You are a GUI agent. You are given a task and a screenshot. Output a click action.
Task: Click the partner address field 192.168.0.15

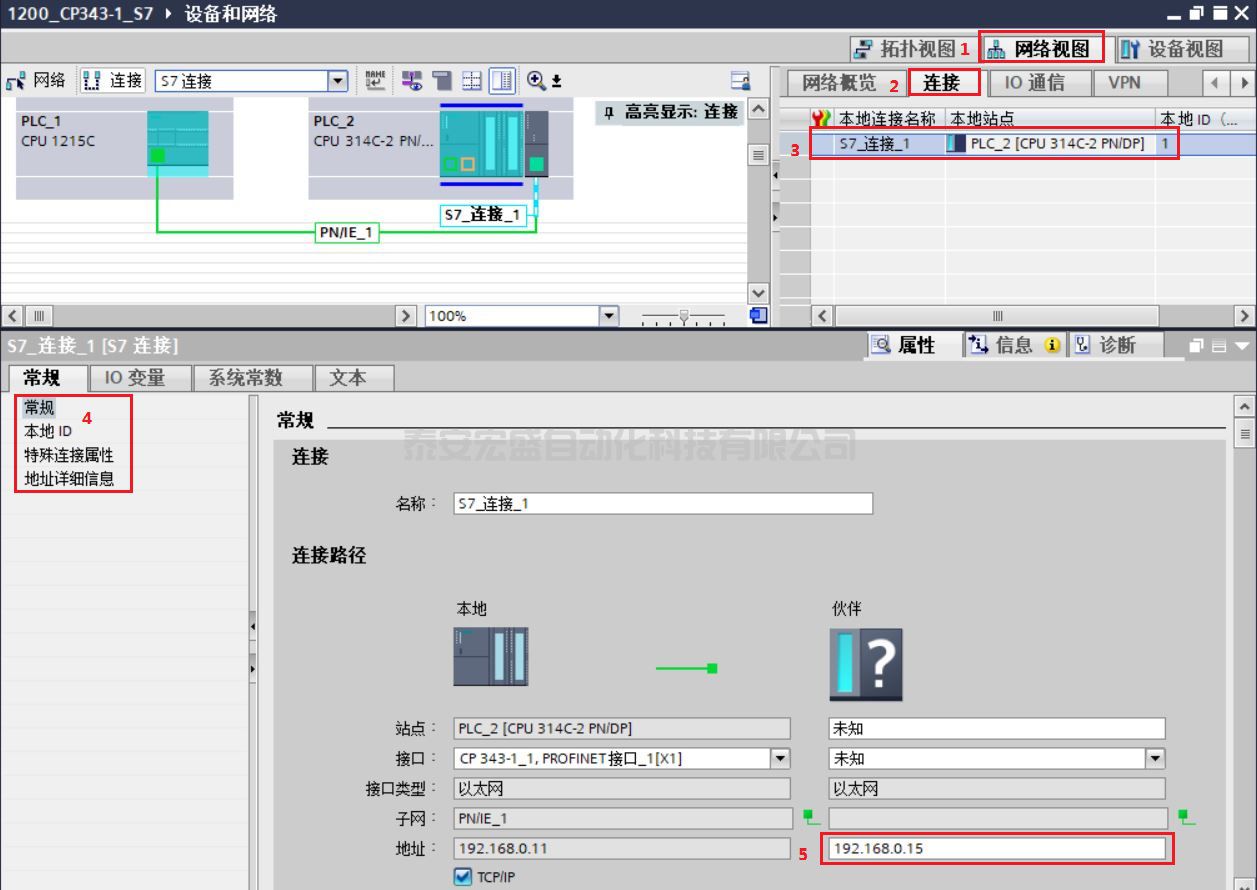996,849
